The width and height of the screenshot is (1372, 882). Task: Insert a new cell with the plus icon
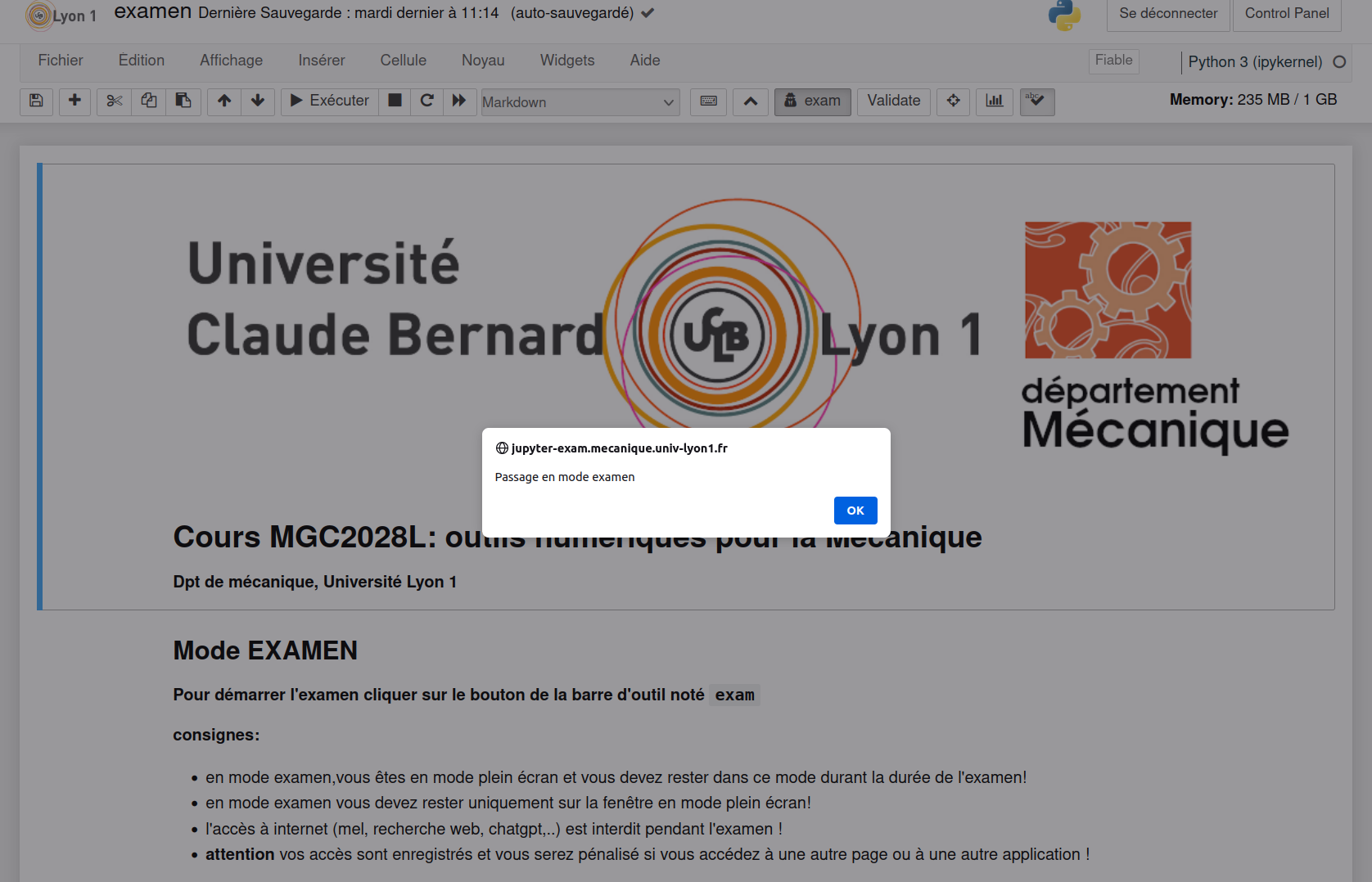point(74,101)
